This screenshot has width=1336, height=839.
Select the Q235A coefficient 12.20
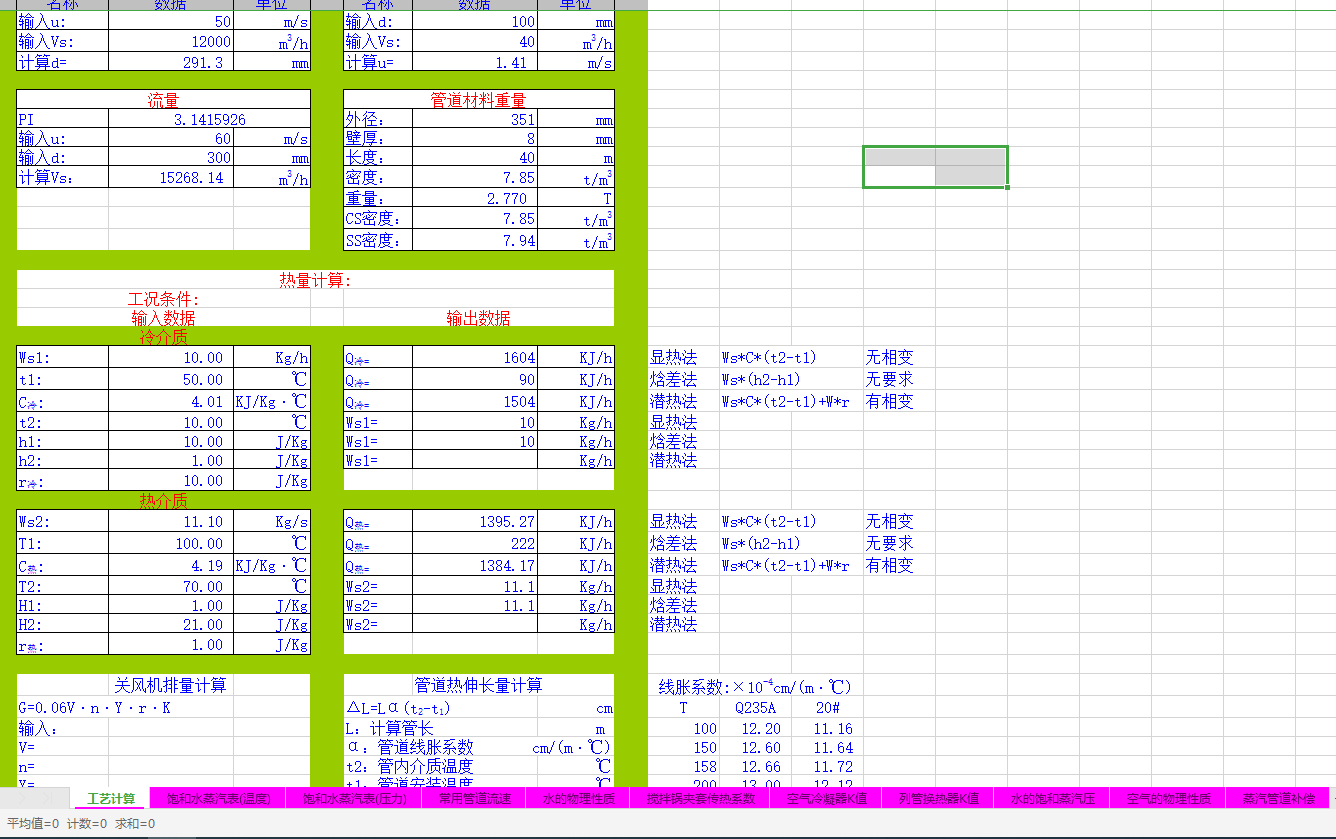[x=755, y=729]
